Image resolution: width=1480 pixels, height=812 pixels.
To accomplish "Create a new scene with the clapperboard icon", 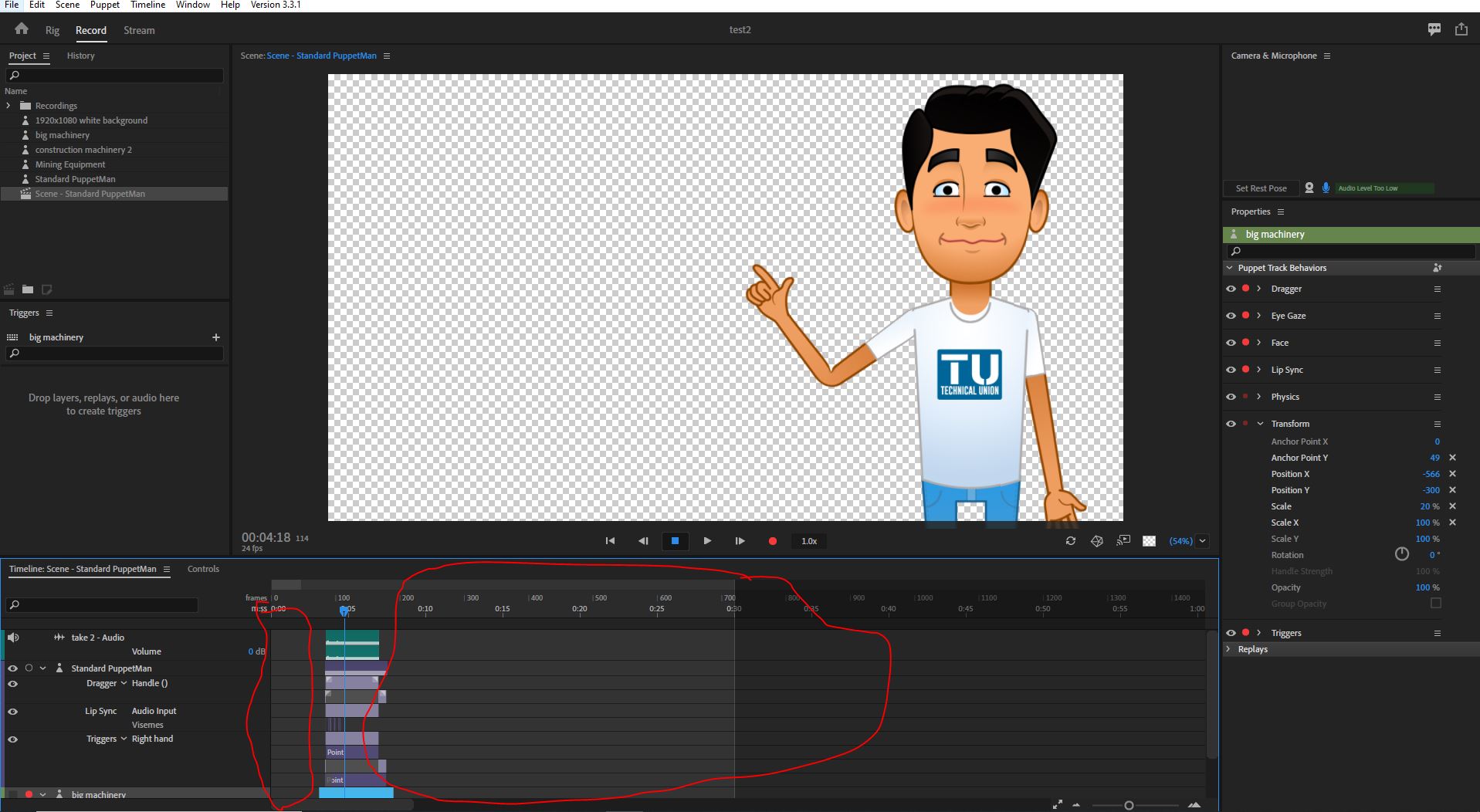I will [8, 289].
